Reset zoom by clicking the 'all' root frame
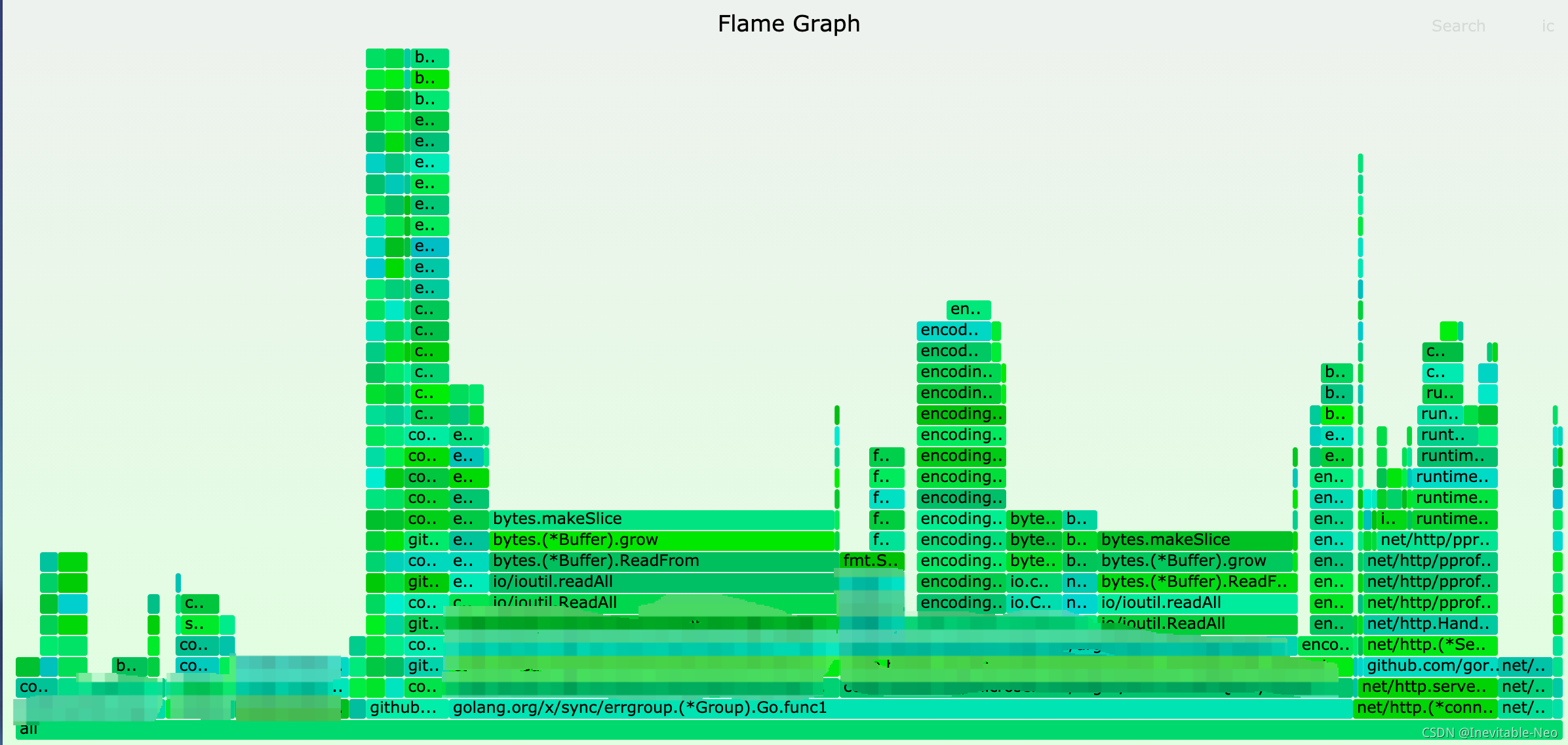The height and width of the screenshot is (745, 1568). click(787, 730)
